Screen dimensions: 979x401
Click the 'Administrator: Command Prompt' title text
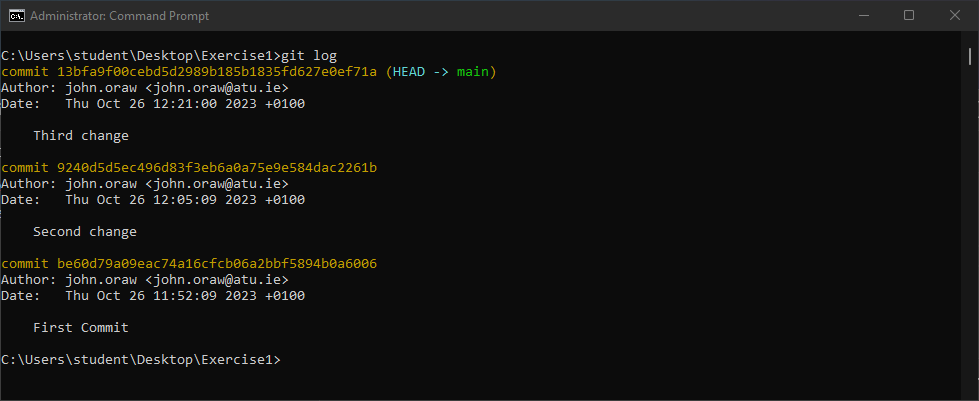click(x=105, y=16)
